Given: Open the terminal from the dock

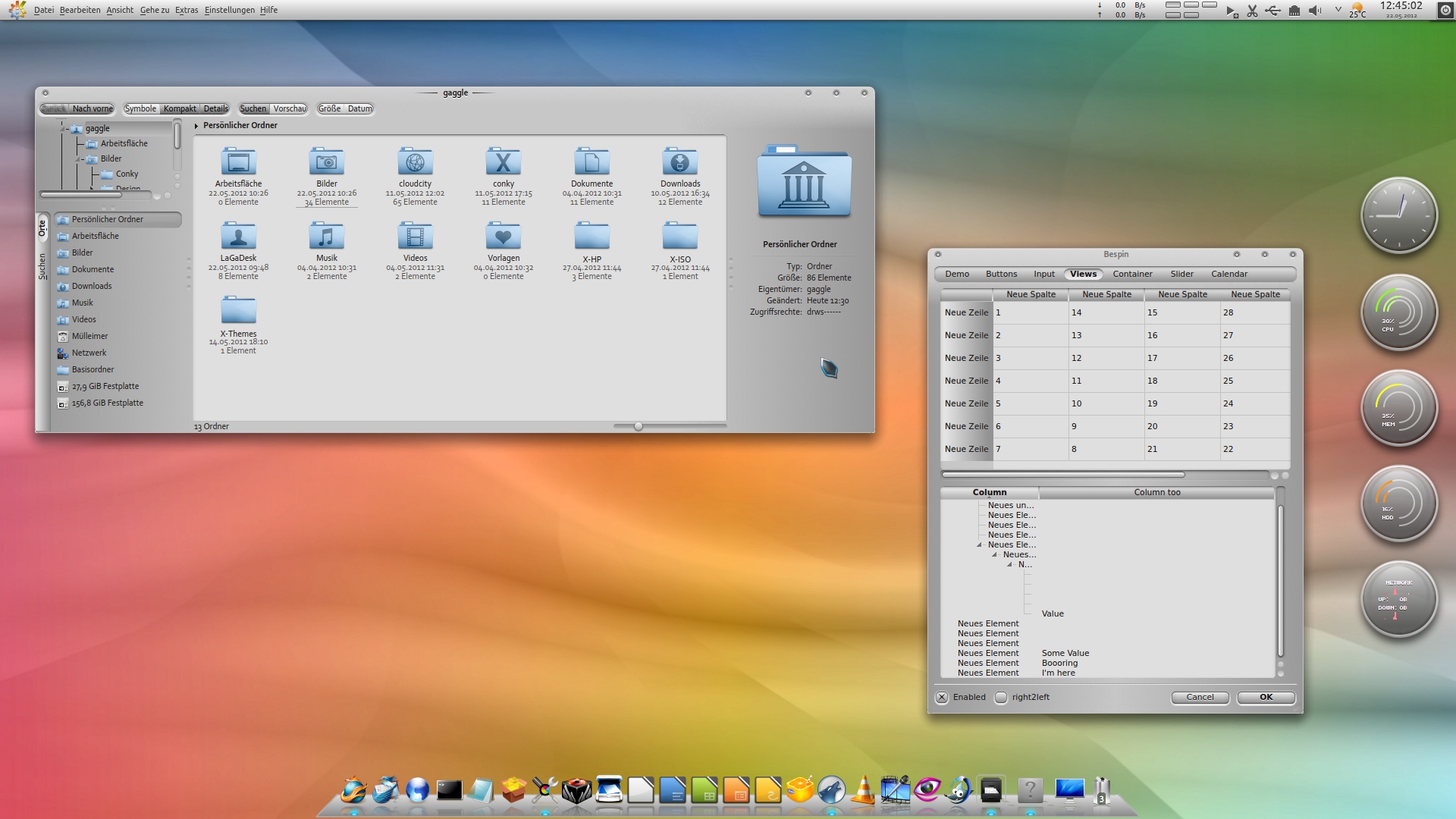Looking at the screenshot, I should click(x=449, y=791).
